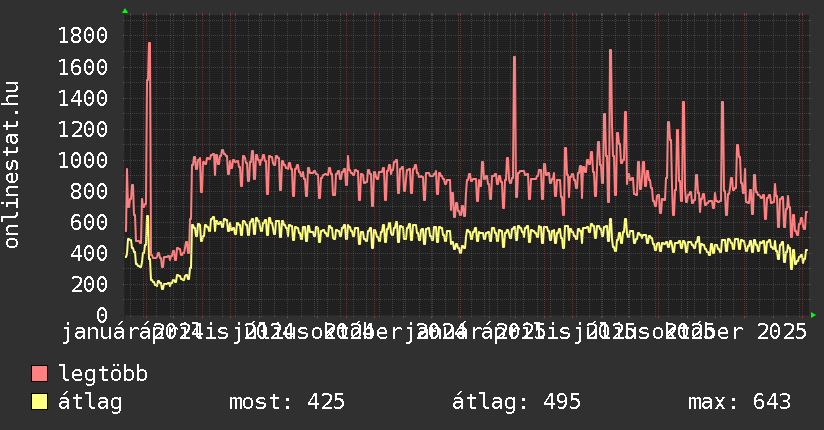824x430 pixels.
Task: Click the 'most: 425' statistic
Action: tap(287, 402)
